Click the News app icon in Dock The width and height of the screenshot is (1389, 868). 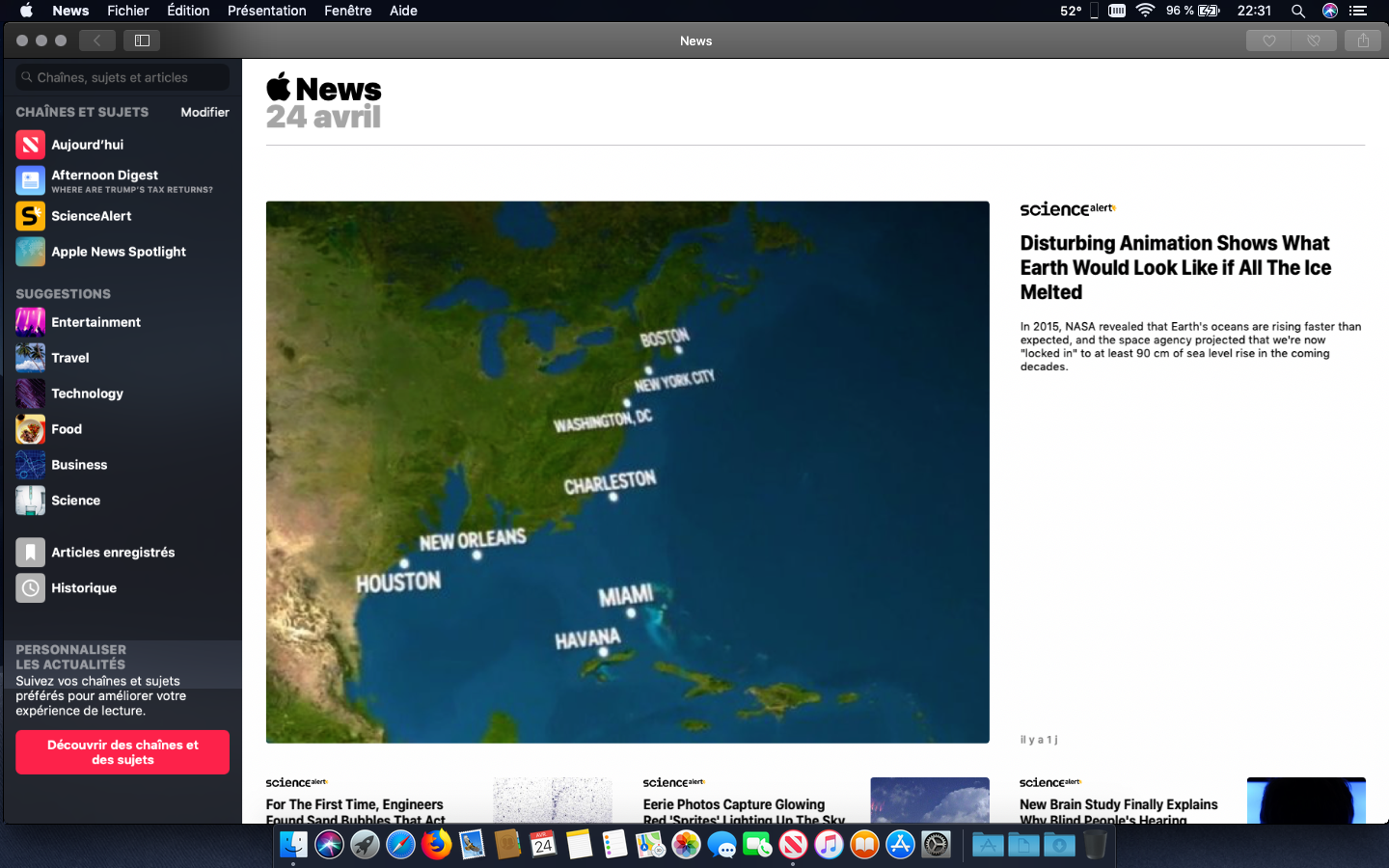point(793,845)
